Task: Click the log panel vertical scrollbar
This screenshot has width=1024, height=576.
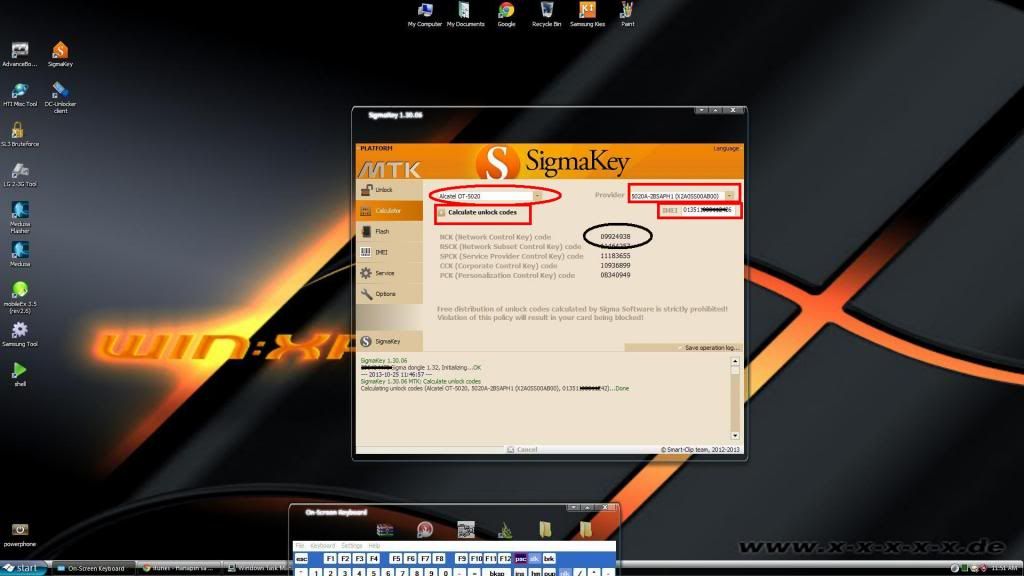Action: (735, 400)
